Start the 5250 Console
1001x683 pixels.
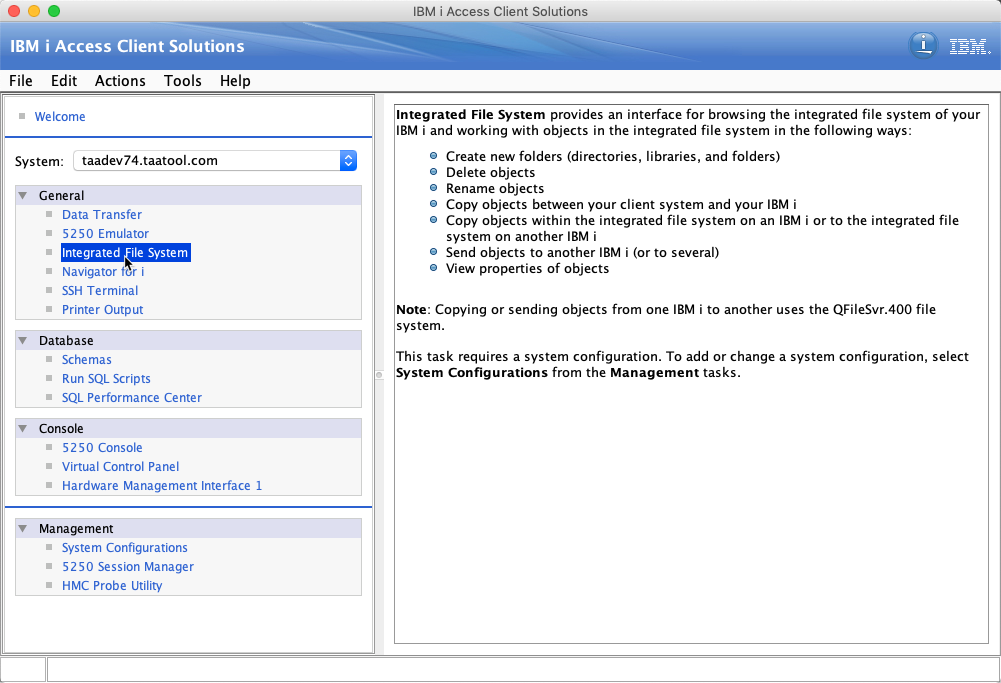click(x=102, y=447)
